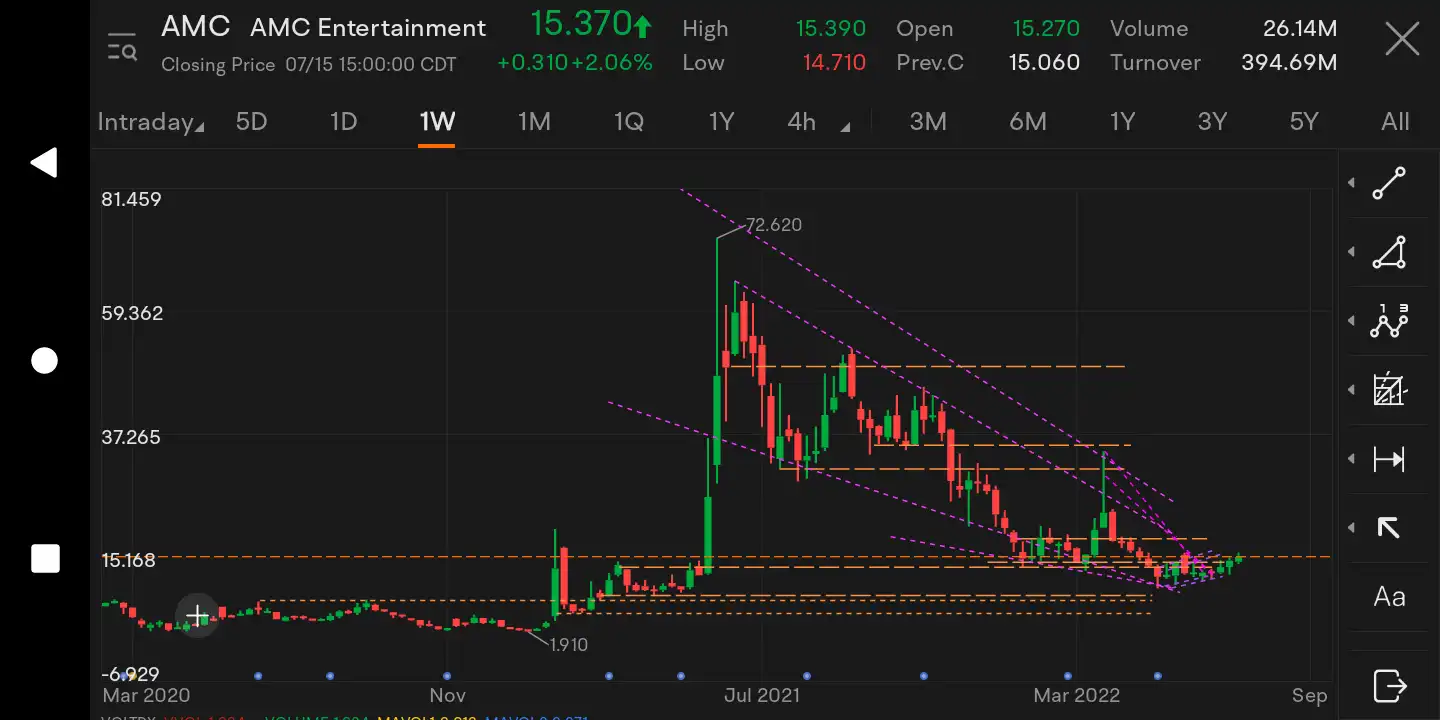Tap the 37.265 price axis label
The width and height of the screenshot is (1440, 720).
[131, 437]
